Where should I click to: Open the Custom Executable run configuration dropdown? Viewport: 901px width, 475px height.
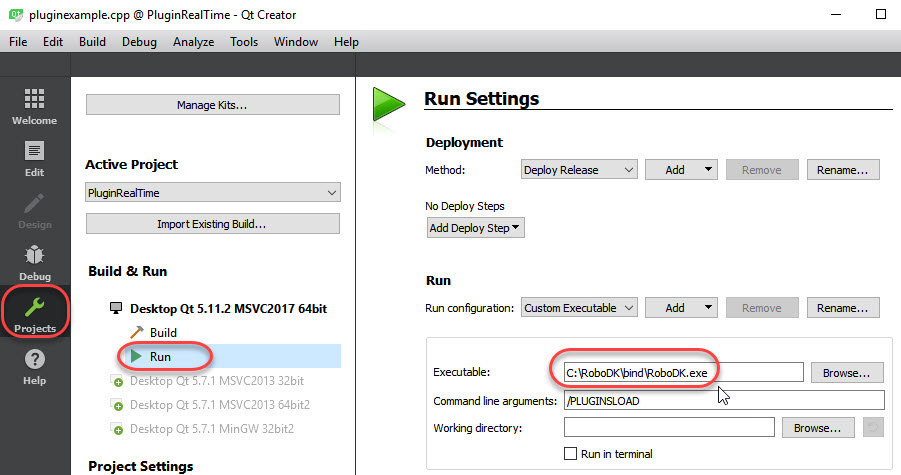pyautogui.click(x=579, y=308)
